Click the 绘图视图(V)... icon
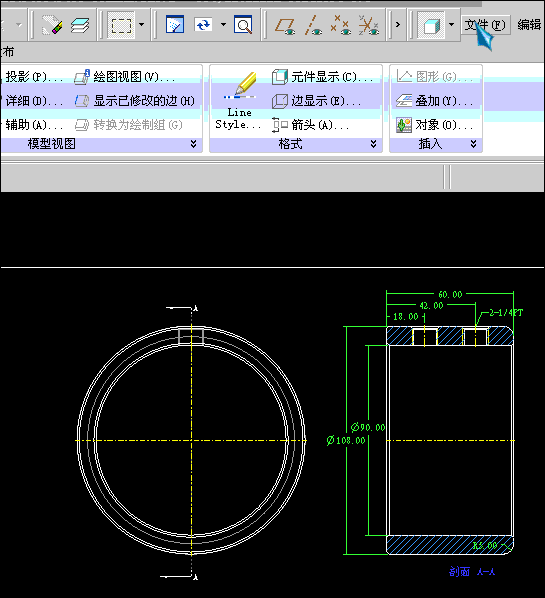This screenshot has height=598, width=545. click(82, 77)
